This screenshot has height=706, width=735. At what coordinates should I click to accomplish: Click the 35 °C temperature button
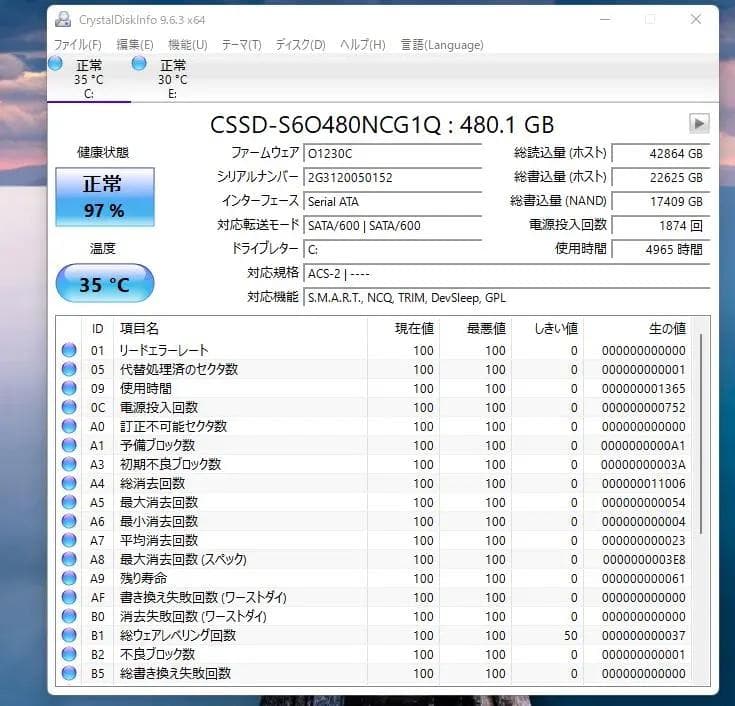tap(105, 283)
